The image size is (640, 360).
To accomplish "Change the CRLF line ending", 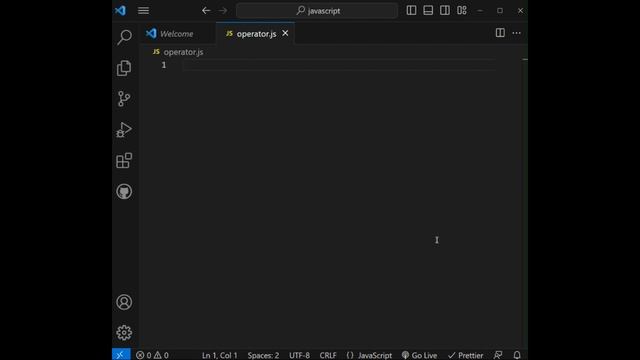I will (x=328, y=355).
